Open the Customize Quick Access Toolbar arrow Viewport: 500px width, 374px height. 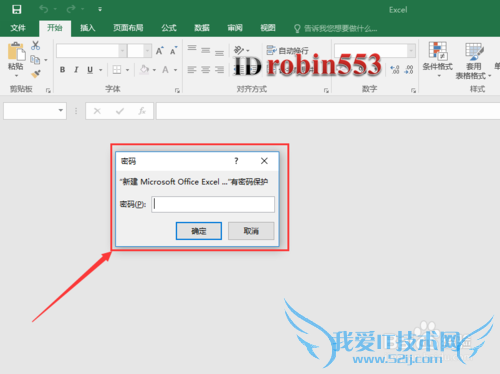click(100, 9)
